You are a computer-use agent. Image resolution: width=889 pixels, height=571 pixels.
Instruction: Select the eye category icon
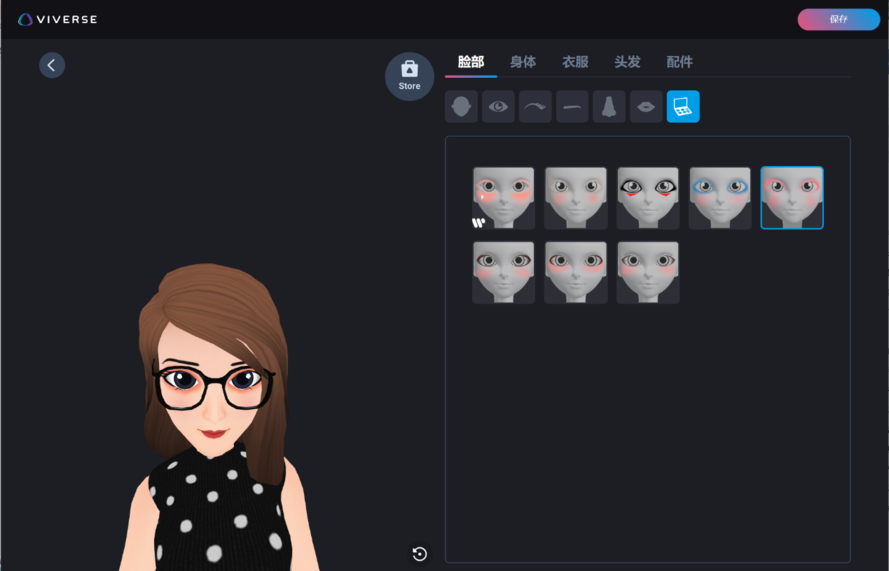[498, 107]
